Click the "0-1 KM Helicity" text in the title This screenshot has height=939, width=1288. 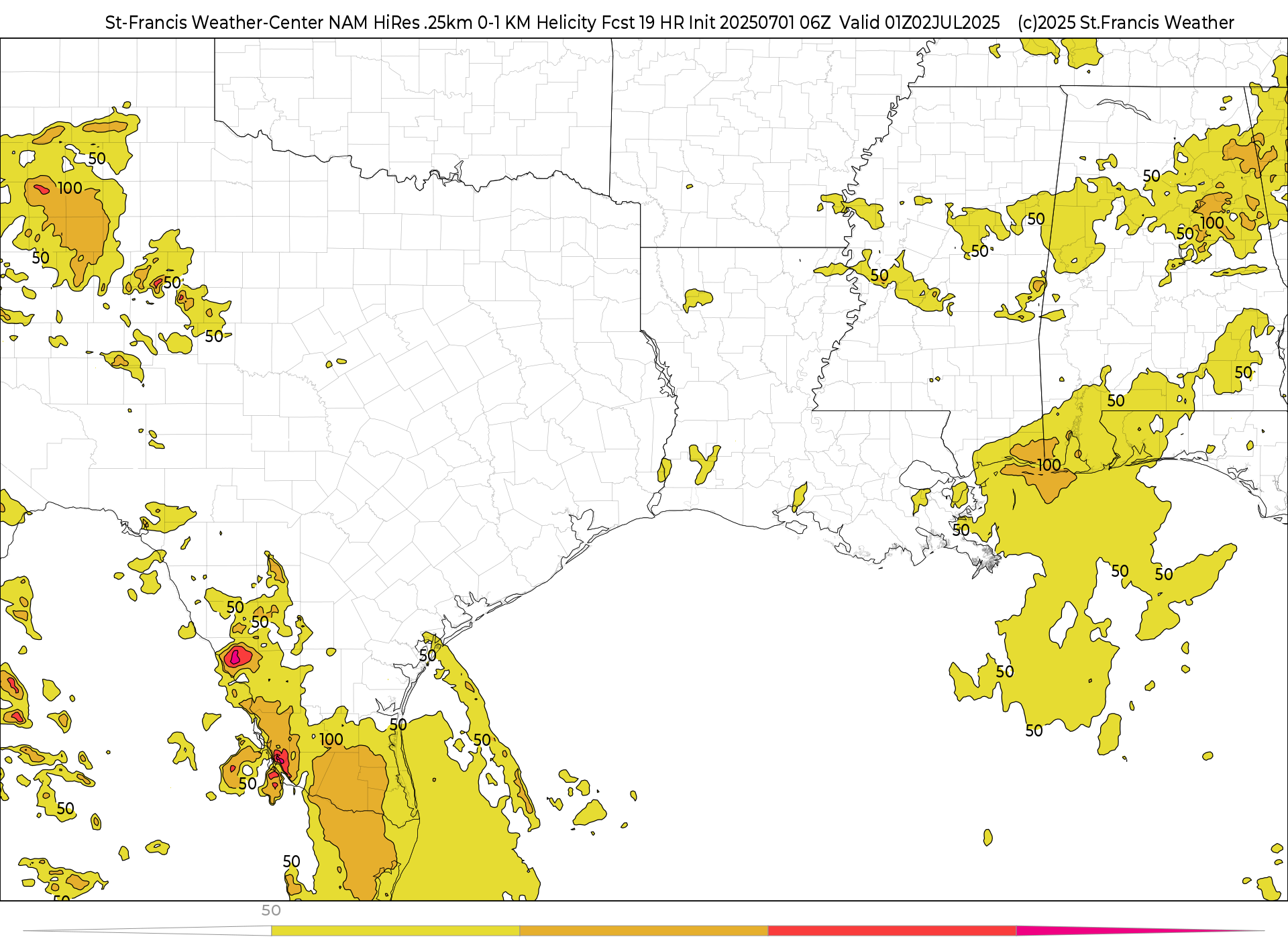pyautogui.click(x=537, y=23)
